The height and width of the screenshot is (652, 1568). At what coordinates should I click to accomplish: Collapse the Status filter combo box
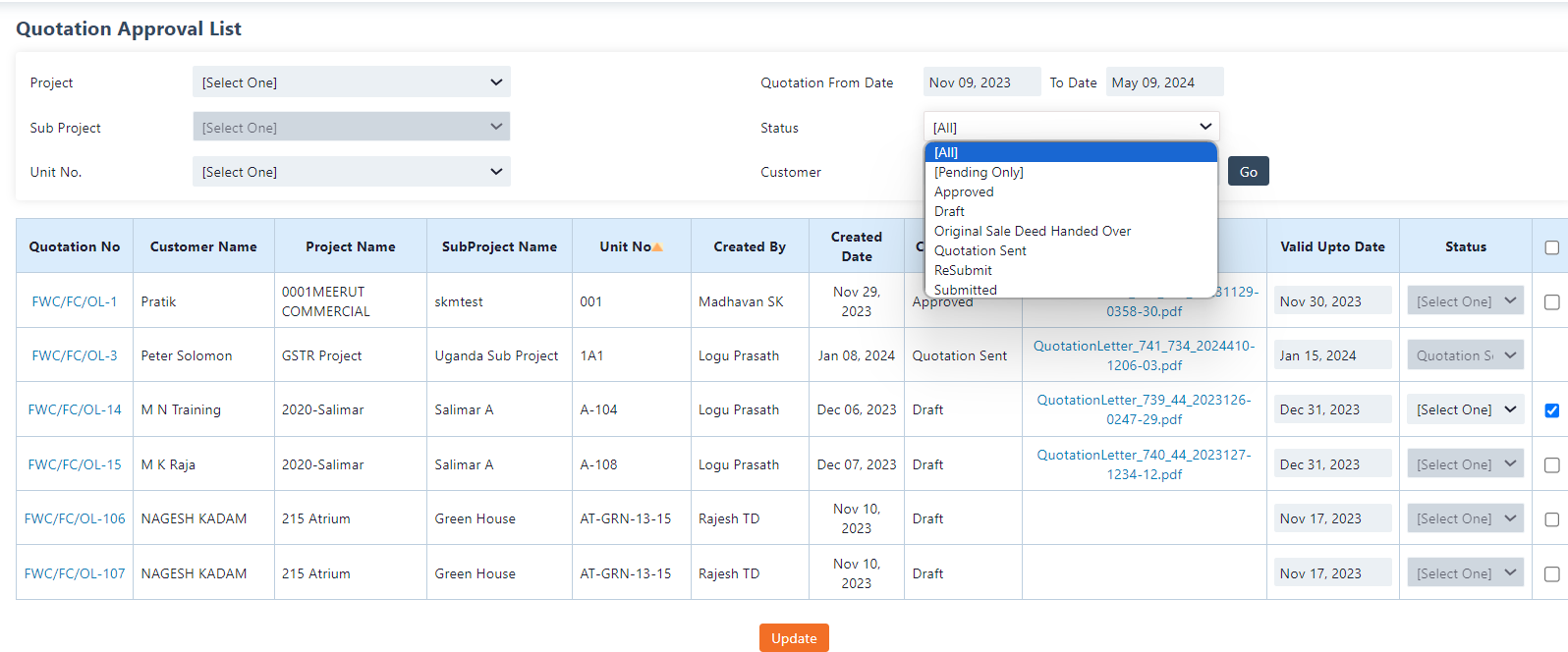(1071, 127)
